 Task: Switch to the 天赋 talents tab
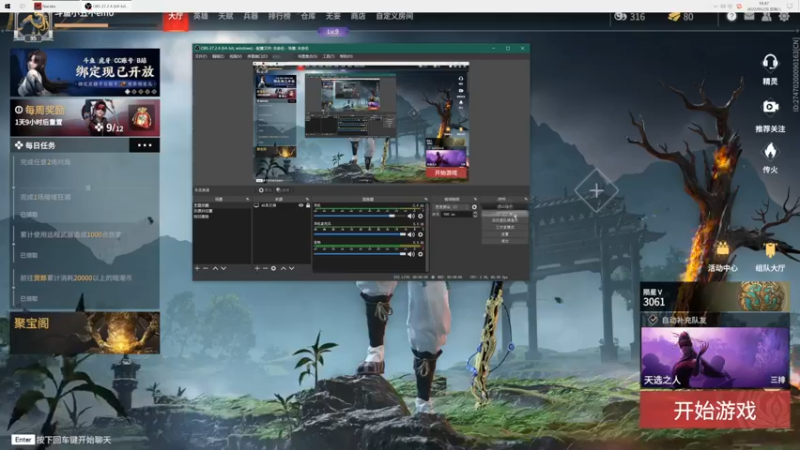[226, 16]
